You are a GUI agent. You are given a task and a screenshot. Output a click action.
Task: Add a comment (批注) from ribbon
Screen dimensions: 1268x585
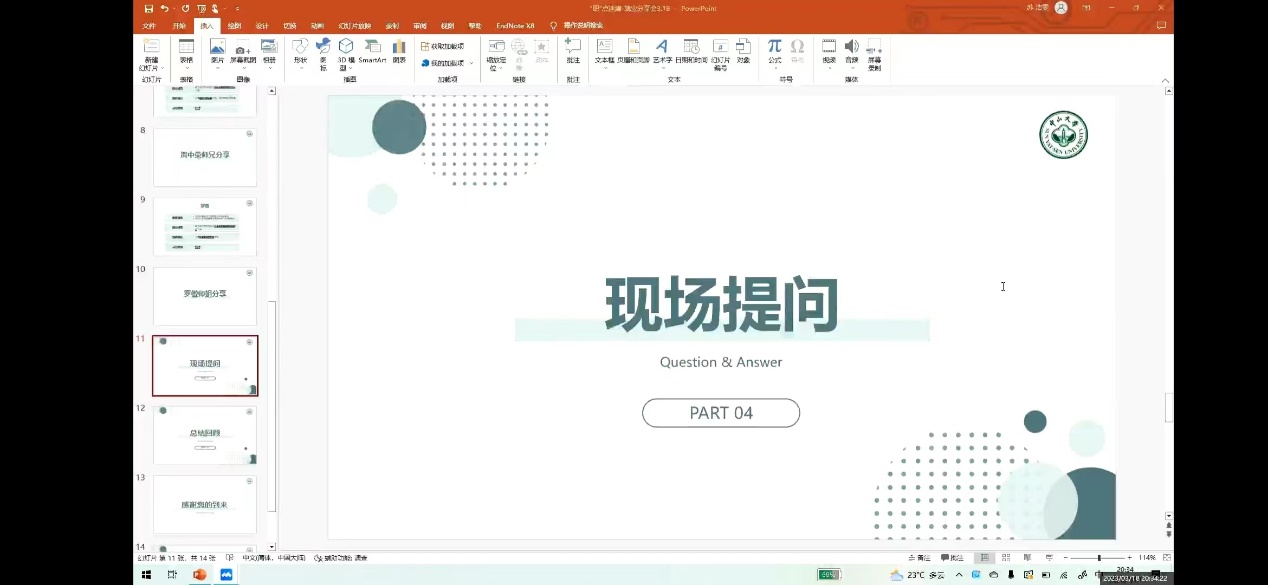(572, 50)
